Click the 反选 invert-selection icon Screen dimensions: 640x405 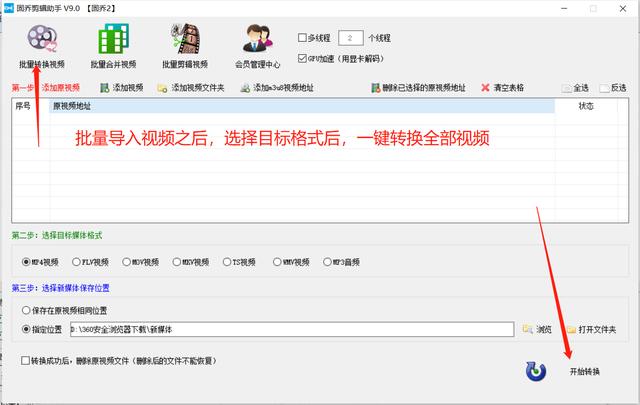pos(604,88)
